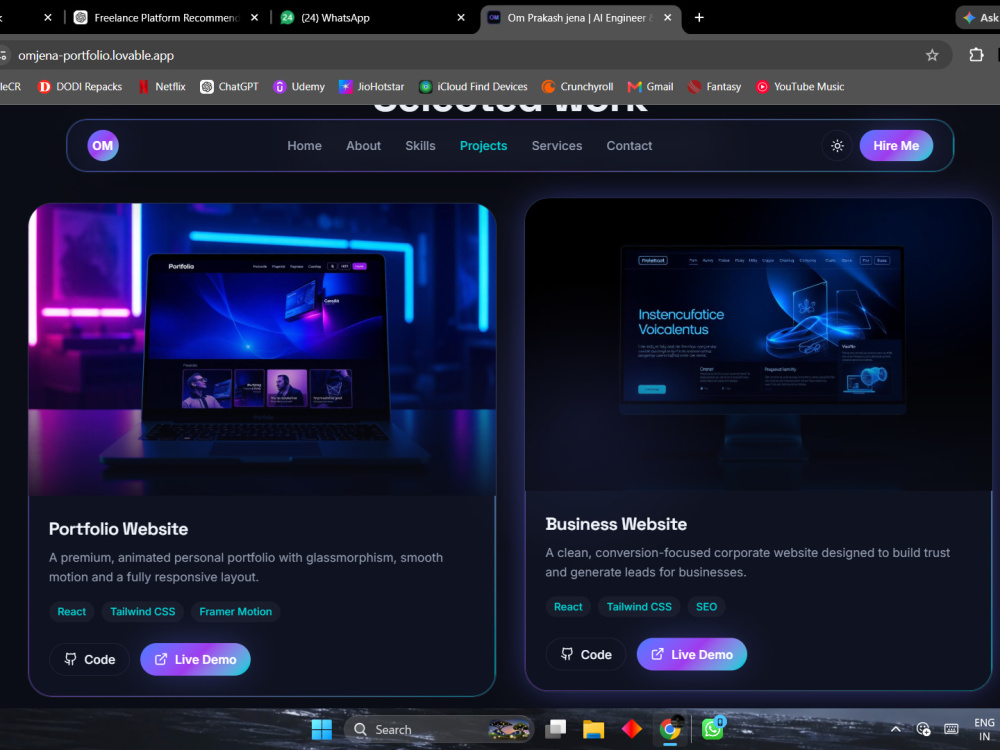The image size is (1000, 750).
Task: Click the OM logo avatar
Action: (x=103, y=145)
